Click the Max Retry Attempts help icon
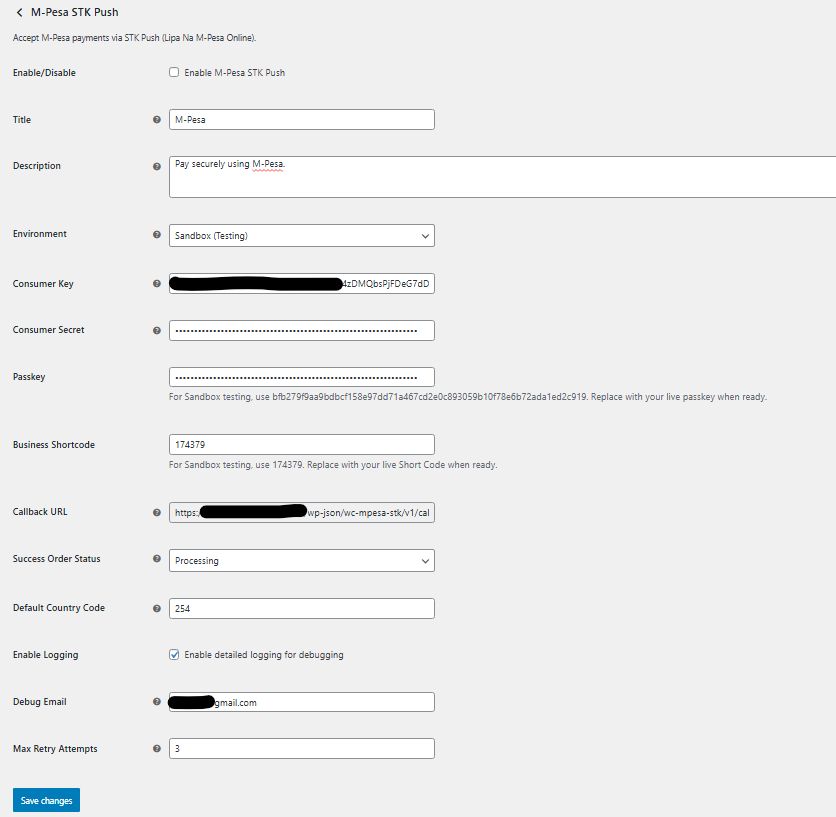The image size is (836, 817). [x=156, y=749]
